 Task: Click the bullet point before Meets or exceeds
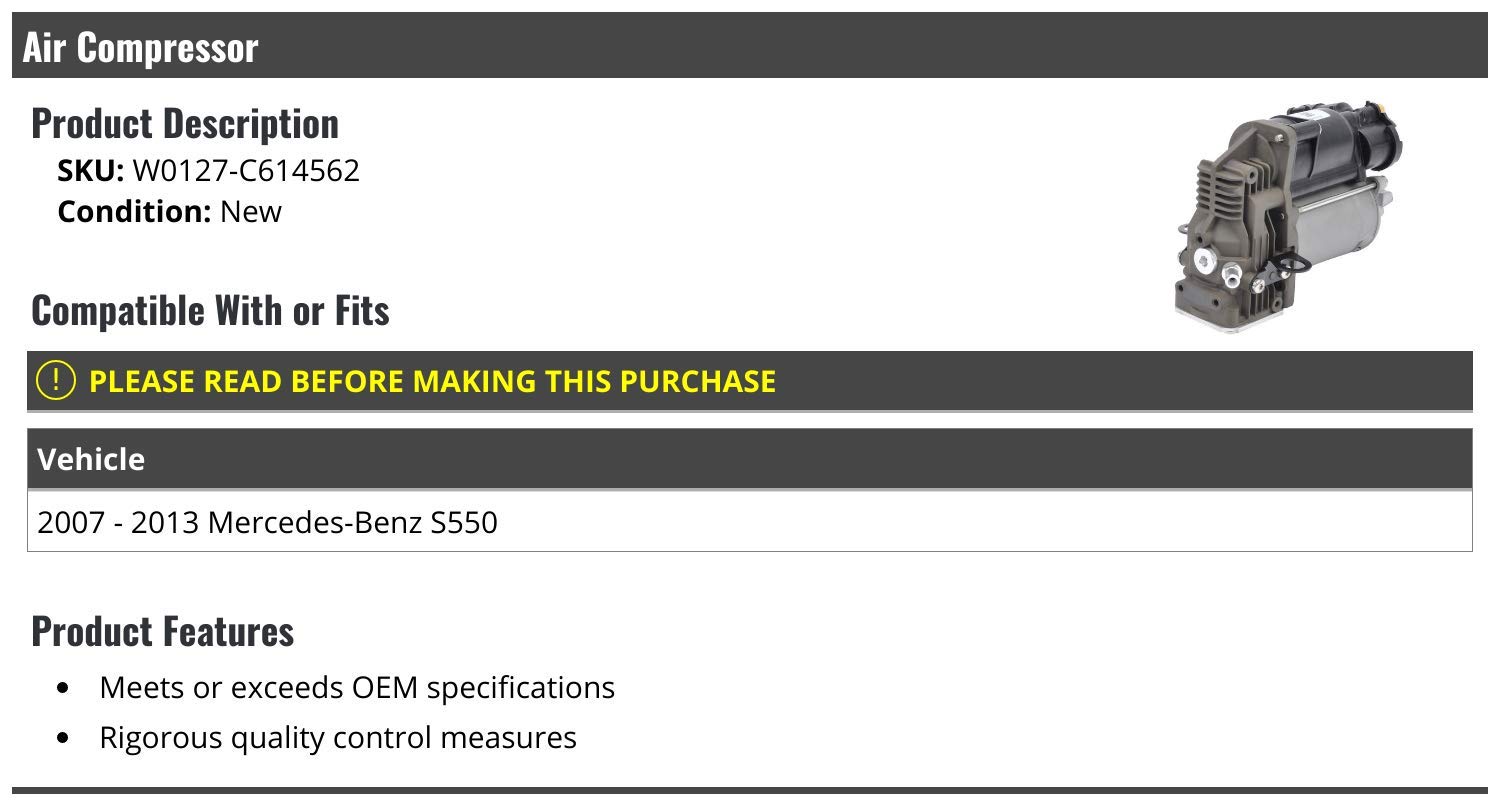tap(65, 688)
